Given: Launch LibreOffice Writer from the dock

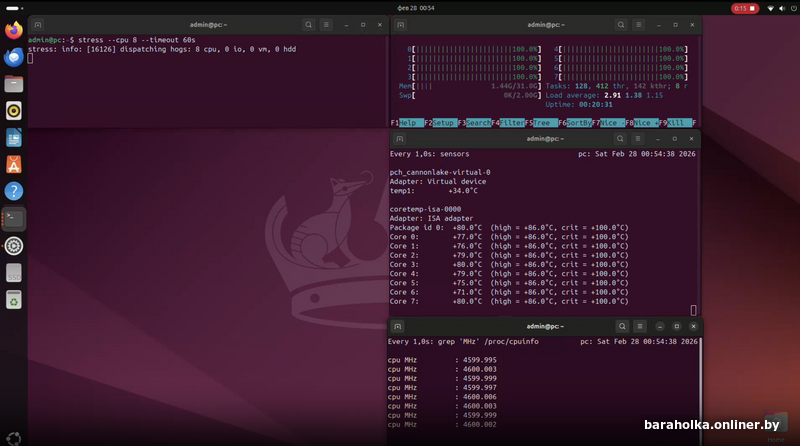Looking at the screenshot, I should pyautogui.click(x=14, y=138).
